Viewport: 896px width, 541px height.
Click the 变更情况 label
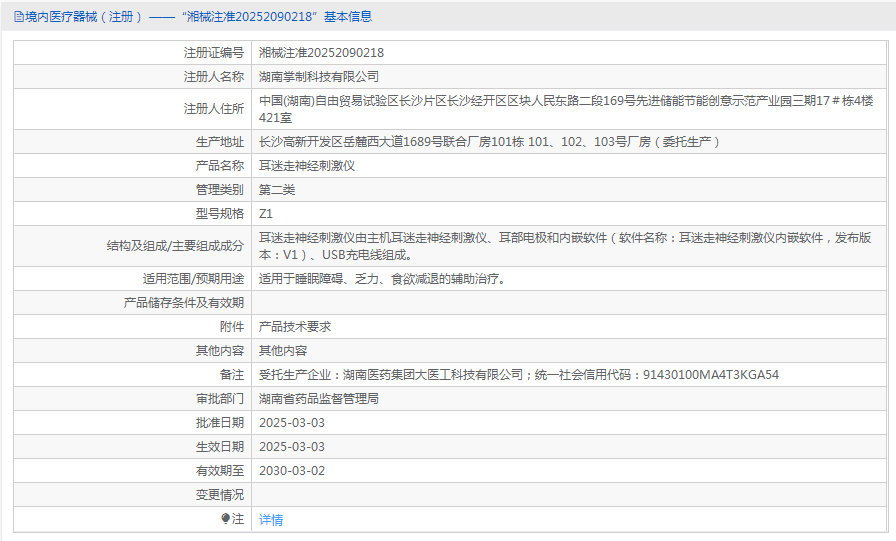(220, 495)
